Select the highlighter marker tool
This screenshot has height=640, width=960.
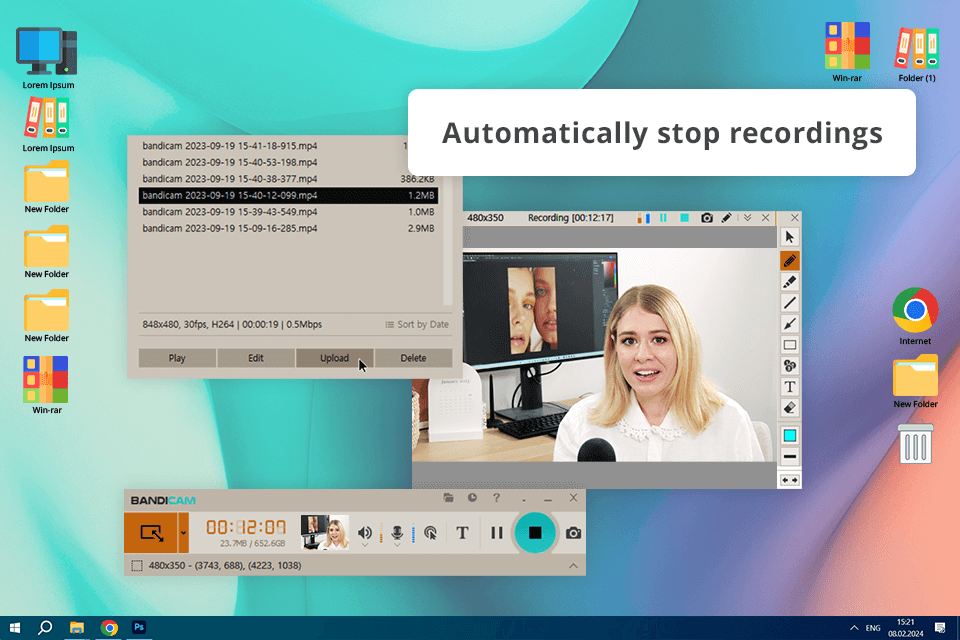[x=789, y=282]
